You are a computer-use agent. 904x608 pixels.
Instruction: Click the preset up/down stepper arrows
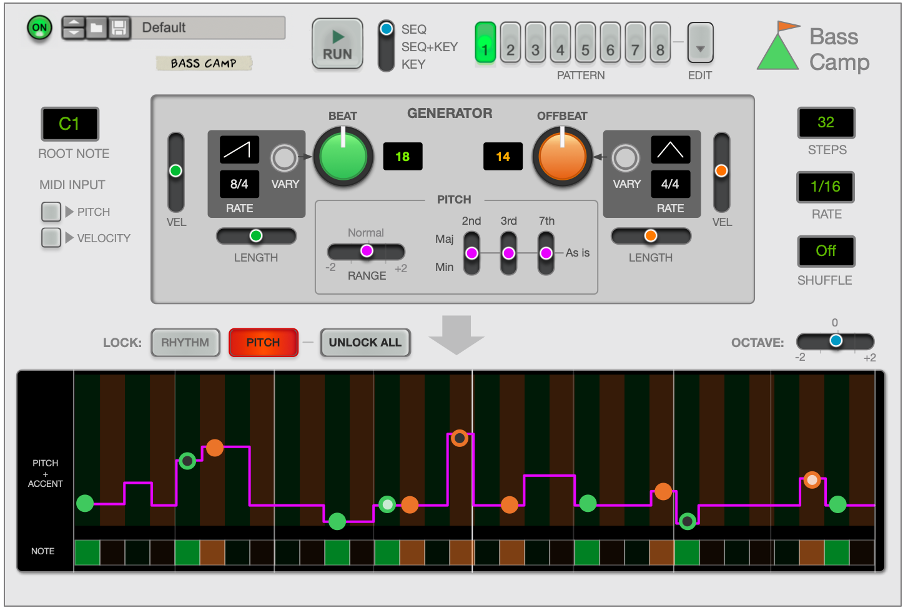point(74,28)
